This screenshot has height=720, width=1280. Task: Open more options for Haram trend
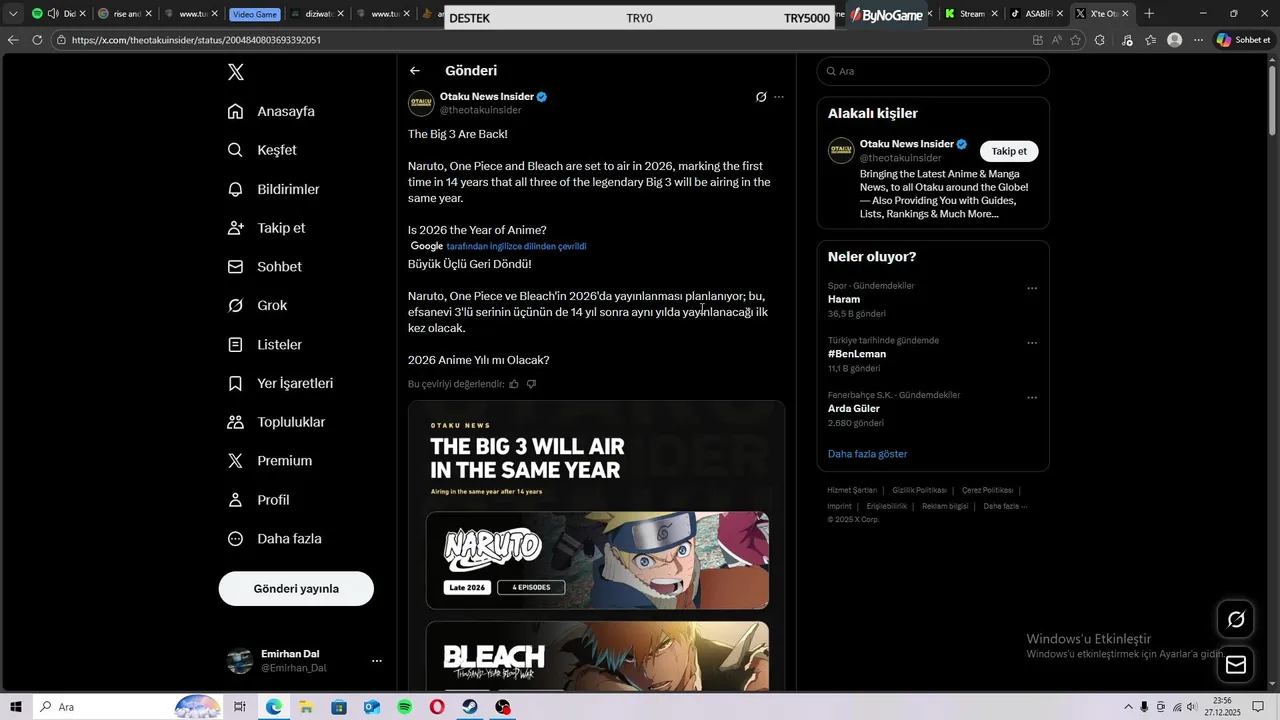coord(1032,288)
